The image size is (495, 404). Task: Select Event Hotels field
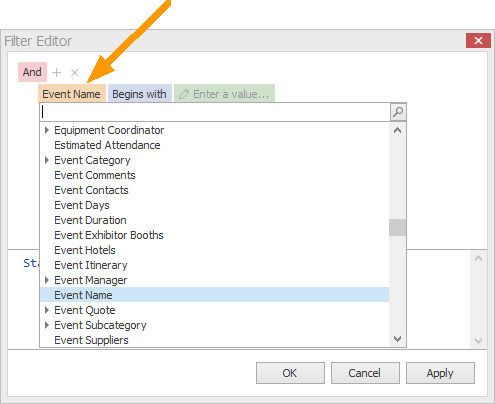(x=214, y=250)
